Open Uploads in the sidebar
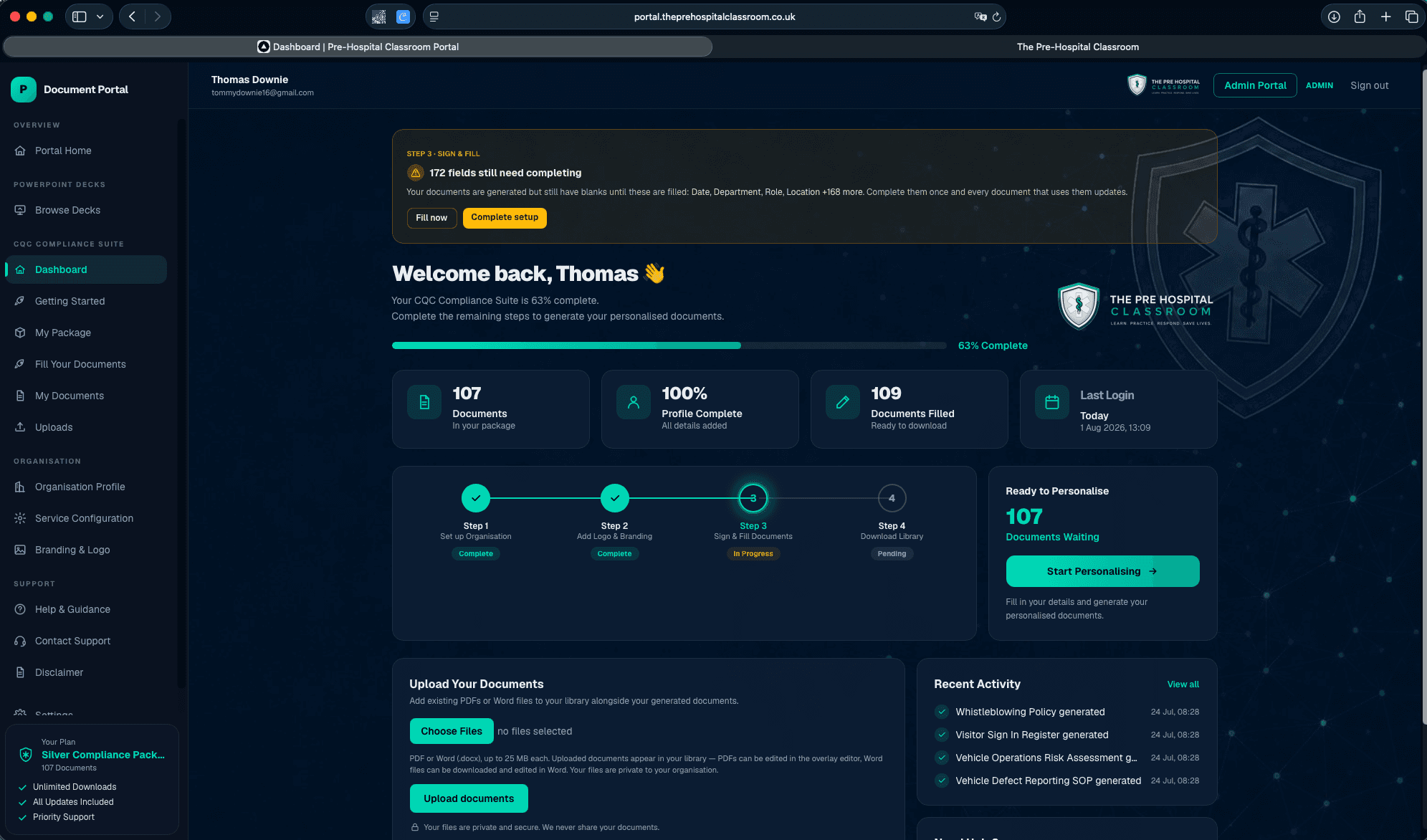This screenshot has height=840, width=1427. coord(86,427)
